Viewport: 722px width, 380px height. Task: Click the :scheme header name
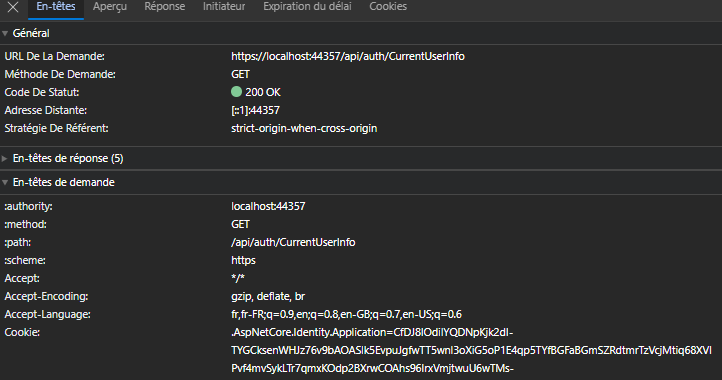pyautogui.click(x=25, y=260)
